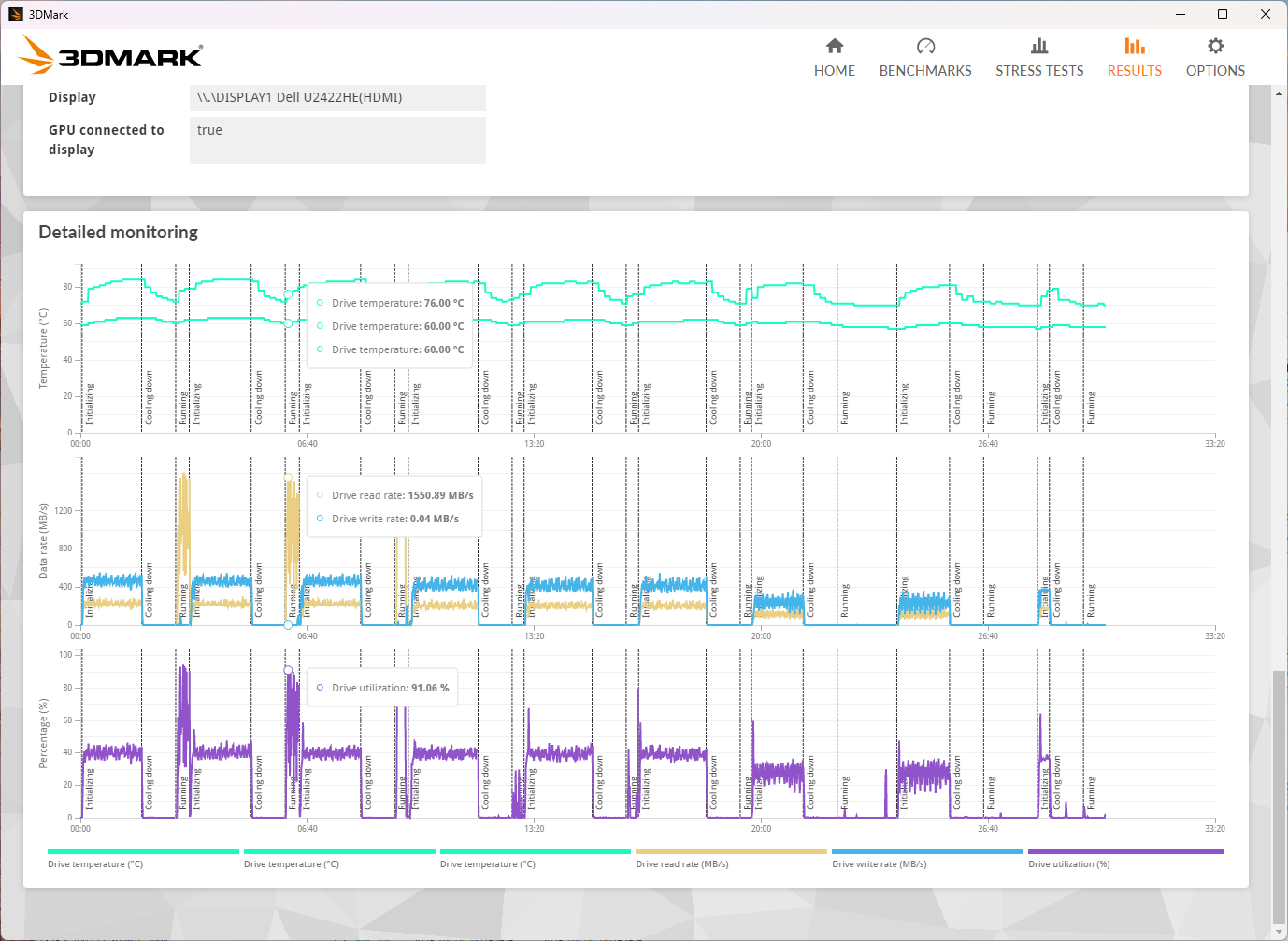This screenshot has height=941, width=1288.
Task: Select the RESULTS tab label
Action: pyautogui.click(x=1134, y=71)
